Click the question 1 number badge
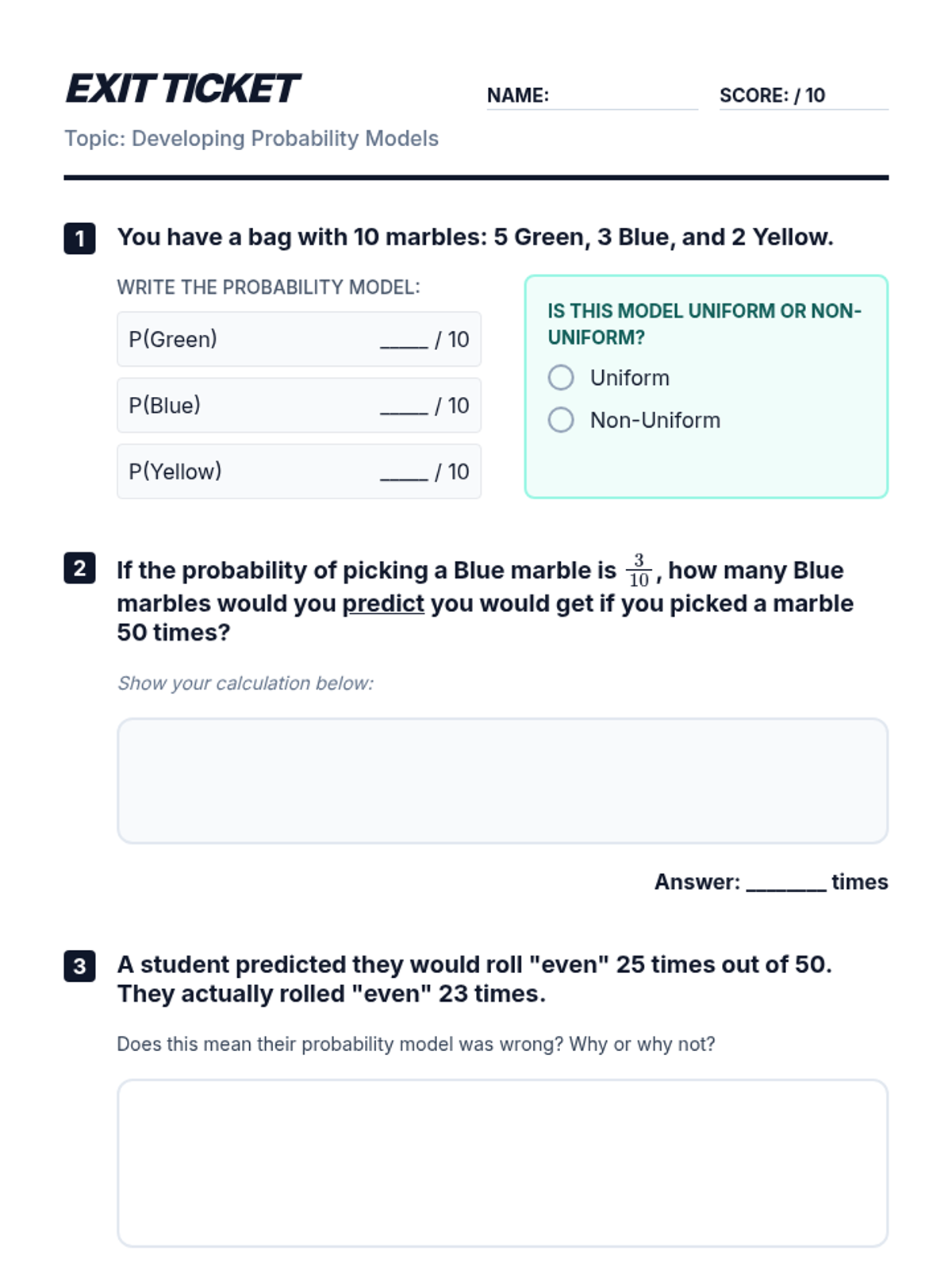The image size is (952, 1270). [79, 238]
